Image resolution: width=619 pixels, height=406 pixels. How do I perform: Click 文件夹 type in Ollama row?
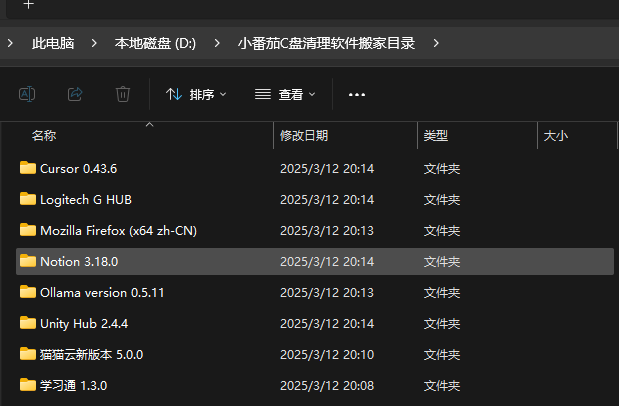click(x=442, y=293)
